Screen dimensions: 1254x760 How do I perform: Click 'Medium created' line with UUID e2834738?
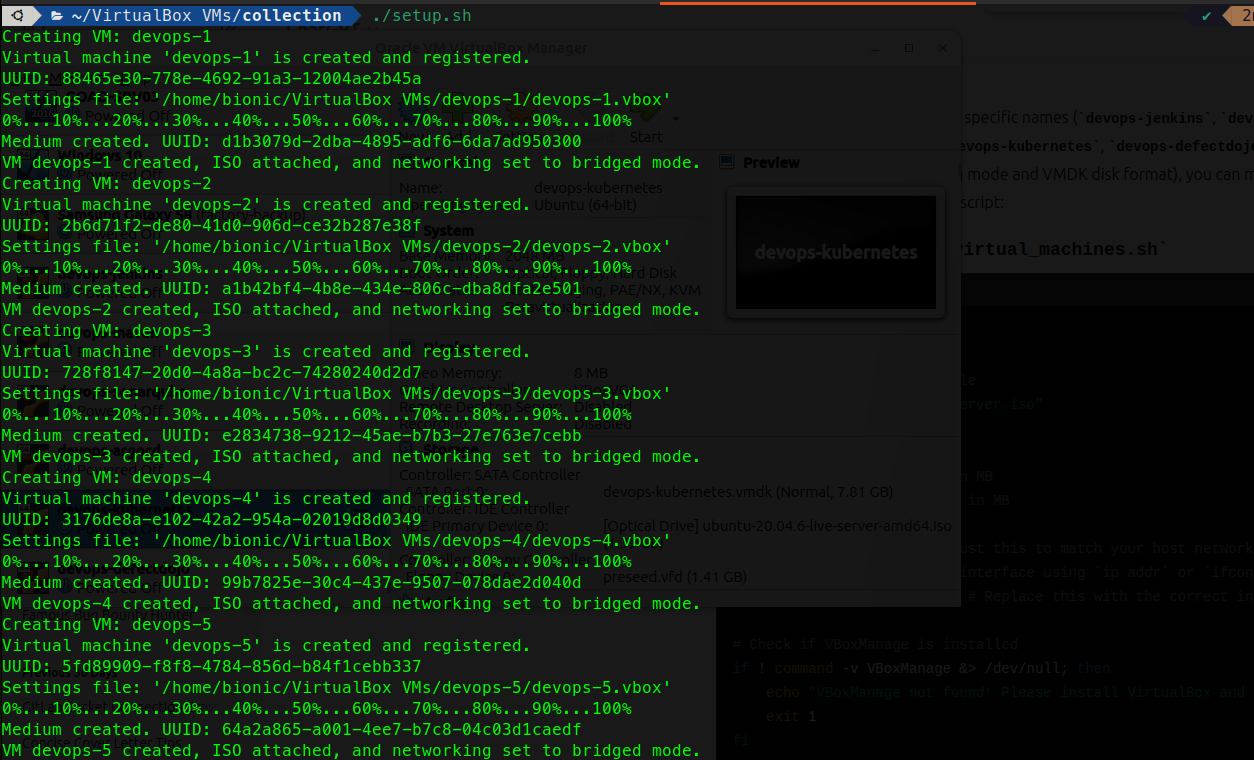292,436
